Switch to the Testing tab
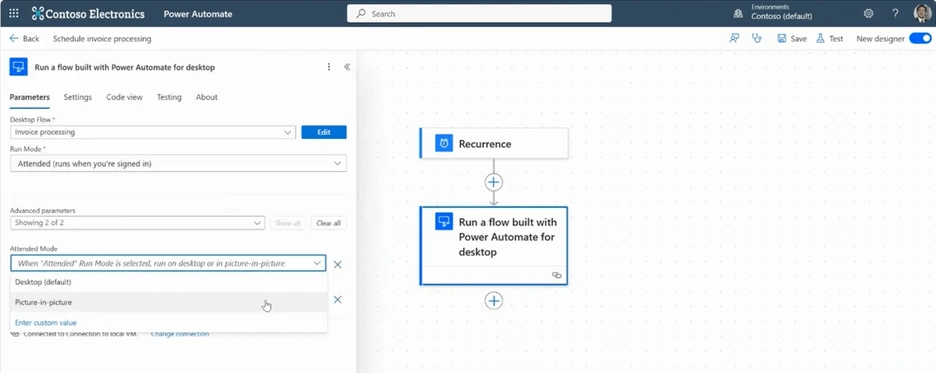The height and width of the screenshot is (373, 936). pos(169,97)
